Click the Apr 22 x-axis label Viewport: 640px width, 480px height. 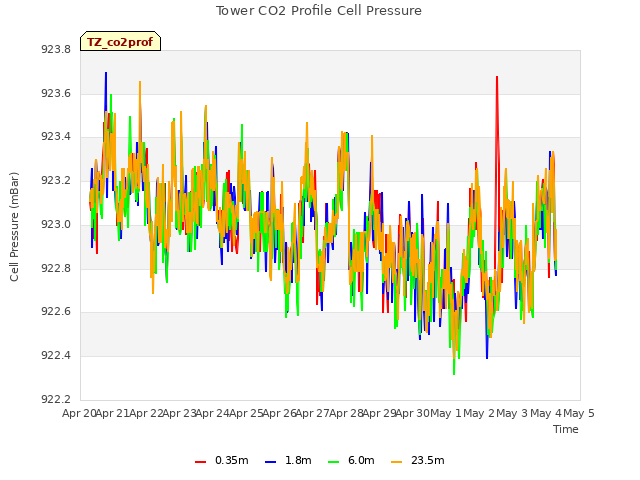(146, 413)
